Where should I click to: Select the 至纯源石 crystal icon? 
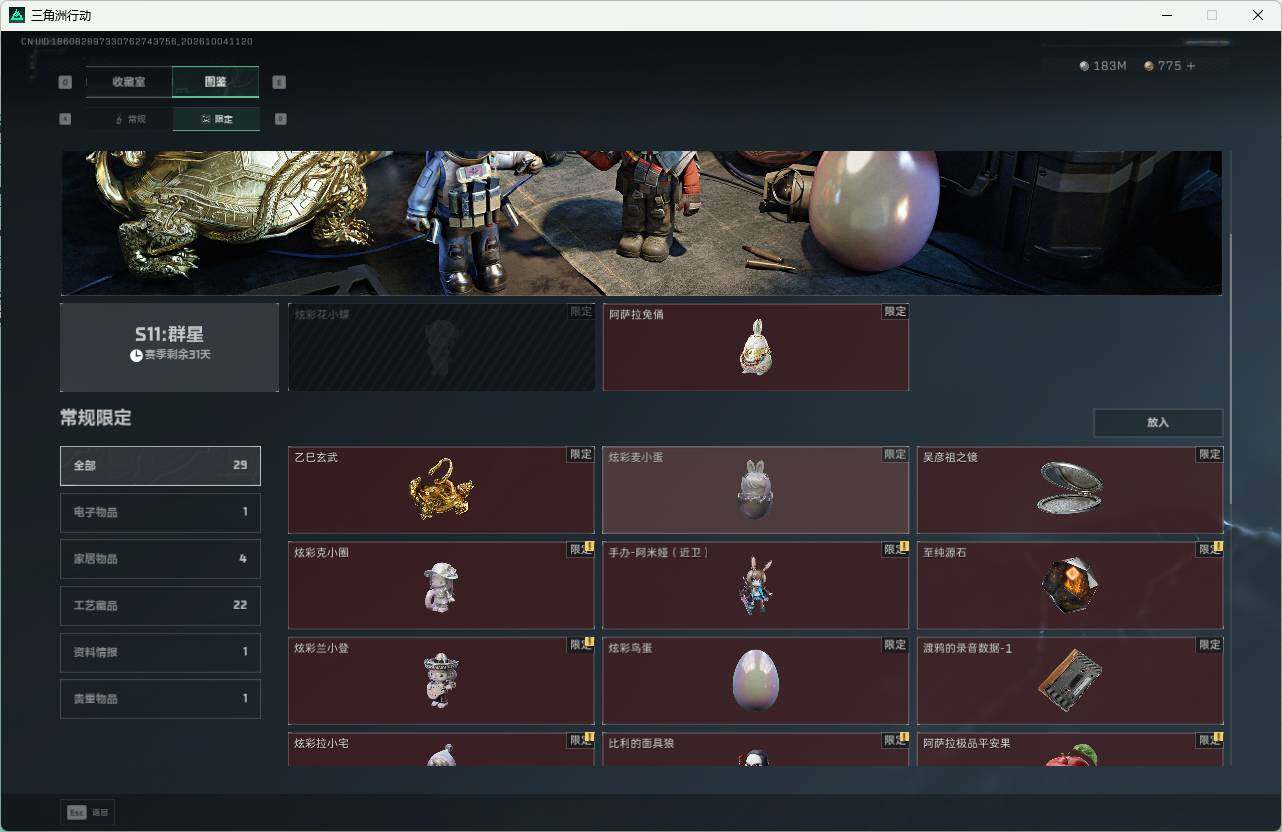1070,585
